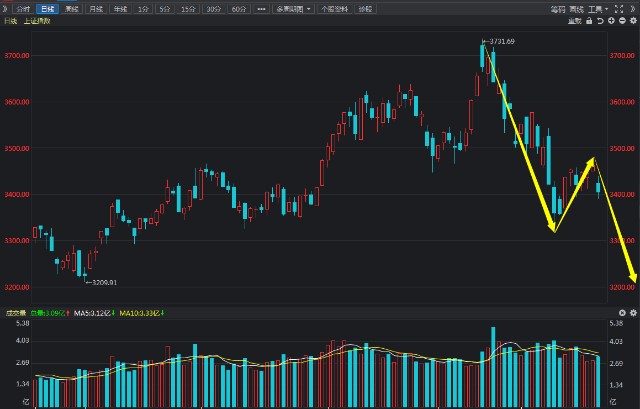
Task: Zoom out with the minus icon
Action: [622, 21]
